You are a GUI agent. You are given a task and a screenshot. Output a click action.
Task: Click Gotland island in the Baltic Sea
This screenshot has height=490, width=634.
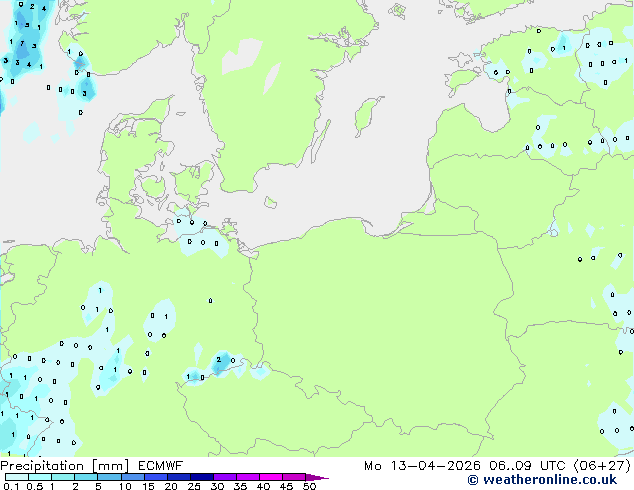(366, 115)
